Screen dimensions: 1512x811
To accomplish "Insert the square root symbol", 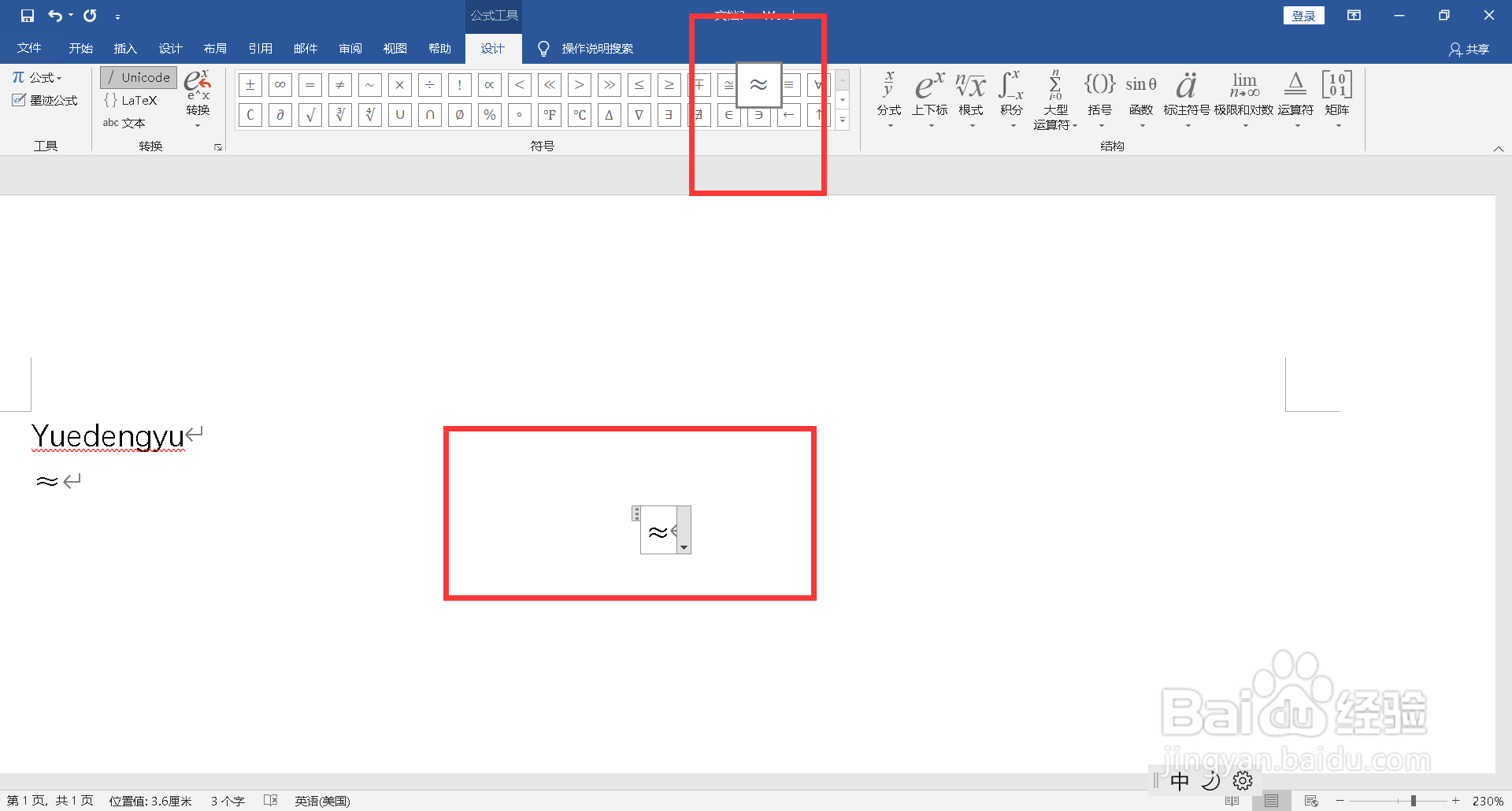I will tap(309, 115).
